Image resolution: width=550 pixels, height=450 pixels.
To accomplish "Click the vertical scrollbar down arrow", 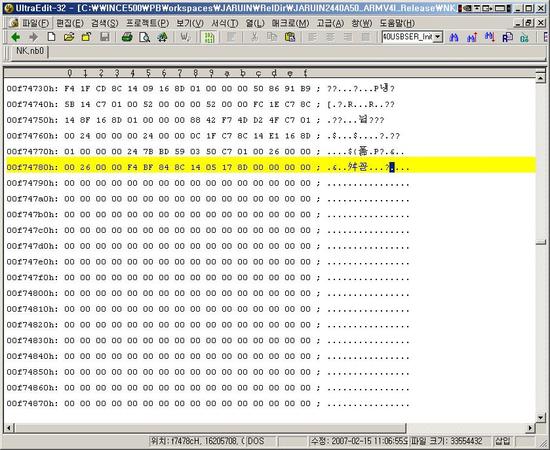I will 541,417.
